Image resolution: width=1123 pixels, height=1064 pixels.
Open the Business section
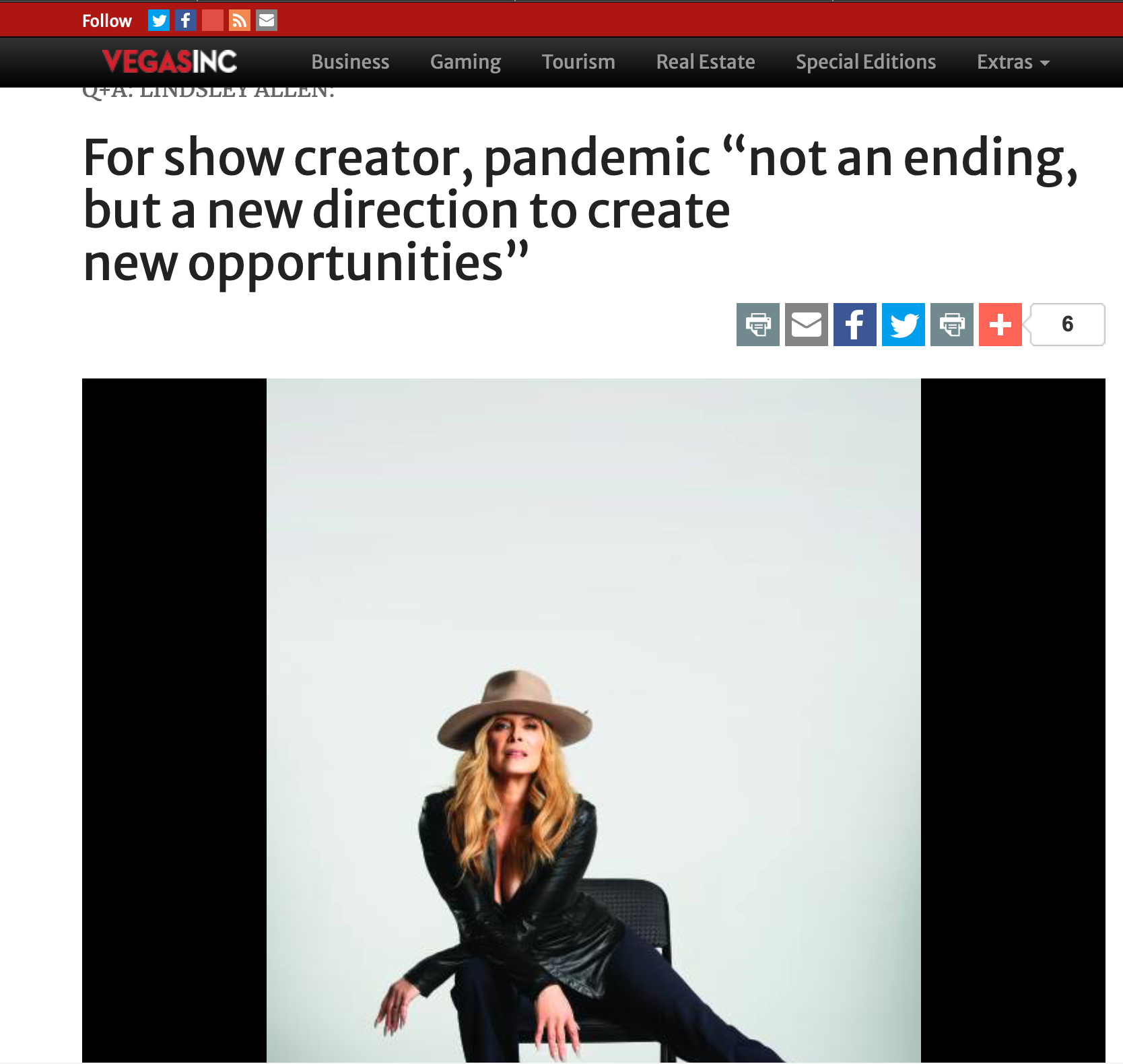tap(350, 62)
